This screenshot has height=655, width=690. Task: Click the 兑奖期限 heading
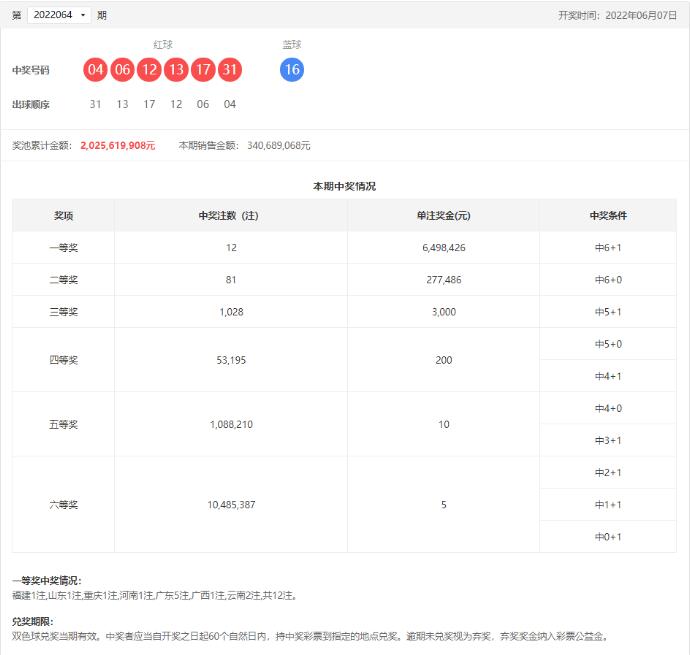[x=33, y=622]
